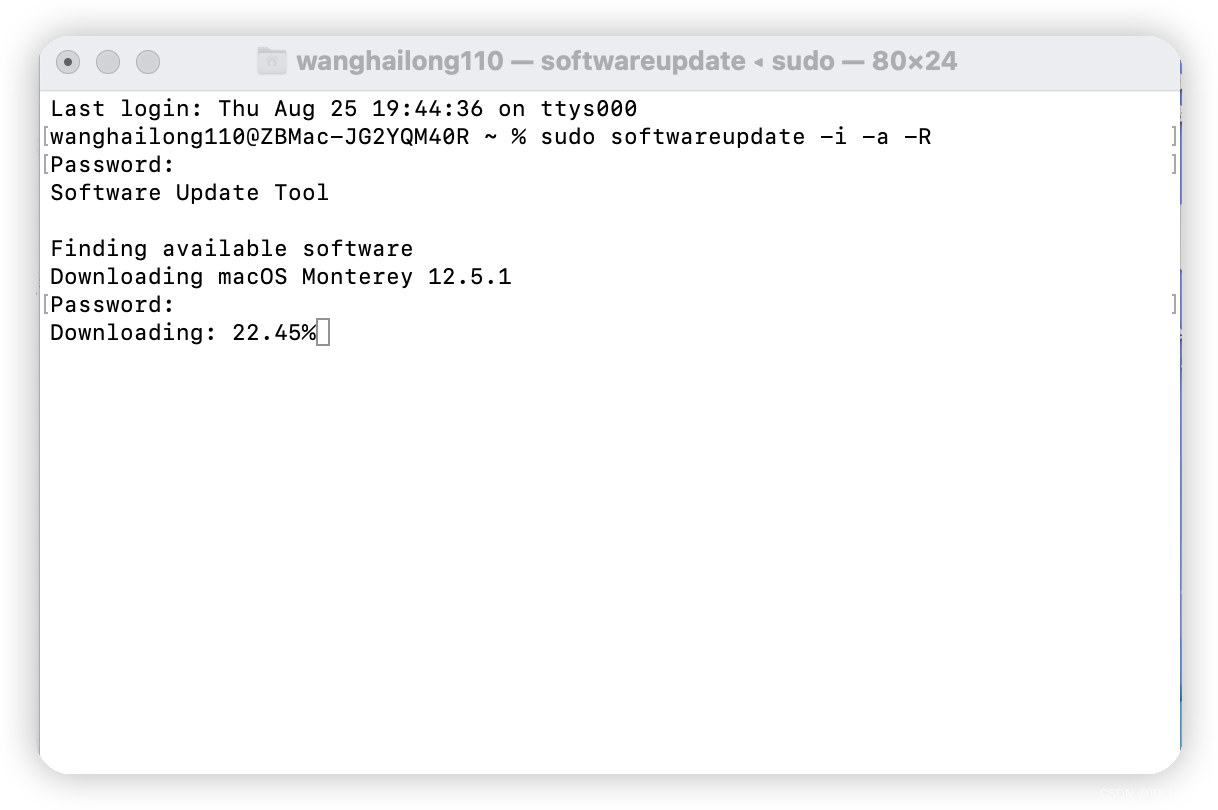Click the green zoom traffic light icon

[x=148, y=62]
